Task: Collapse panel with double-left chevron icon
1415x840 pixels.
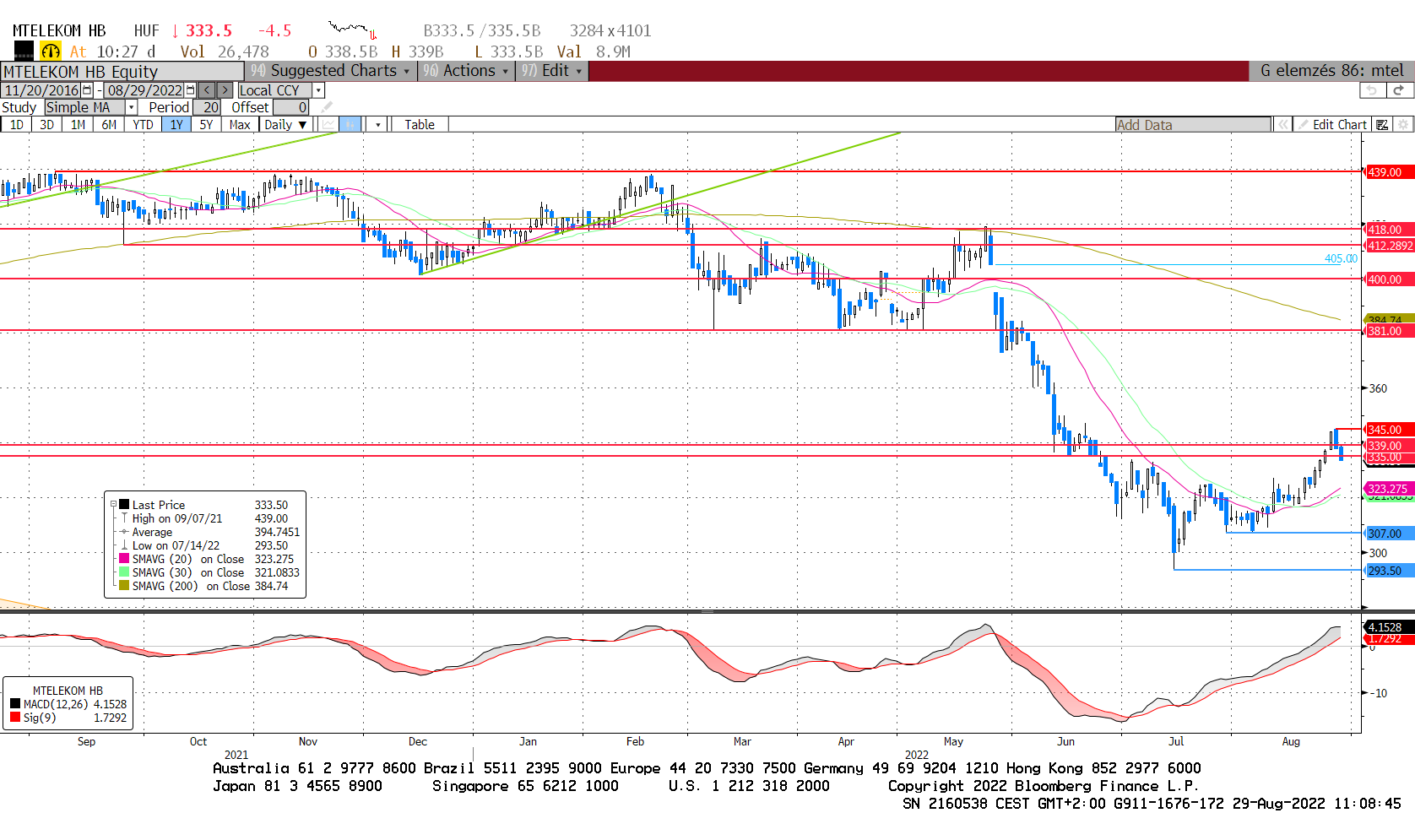Action: [x=1283, y=125]
